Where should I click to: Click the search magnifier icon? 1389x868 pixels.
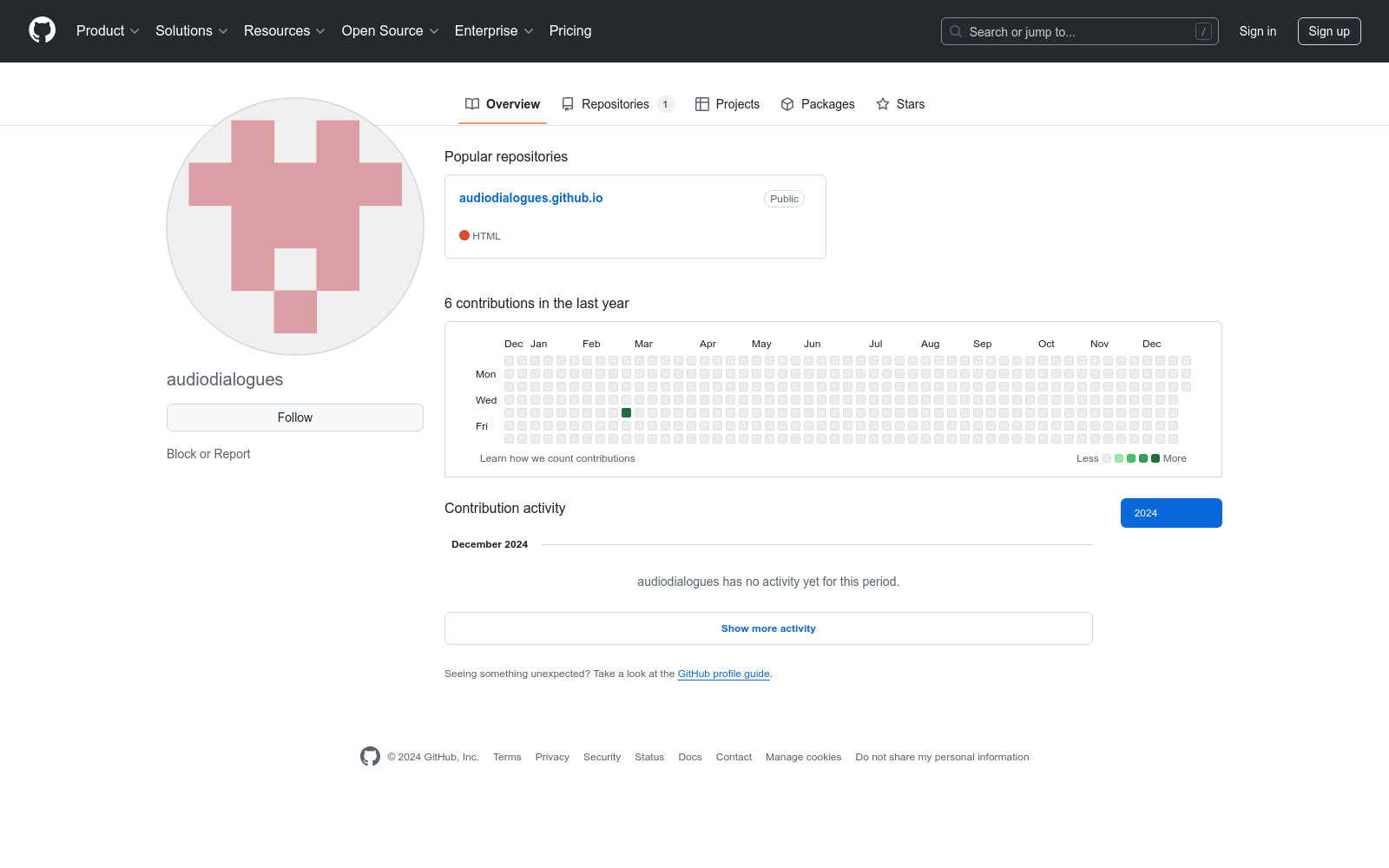(x=956, y=31)
